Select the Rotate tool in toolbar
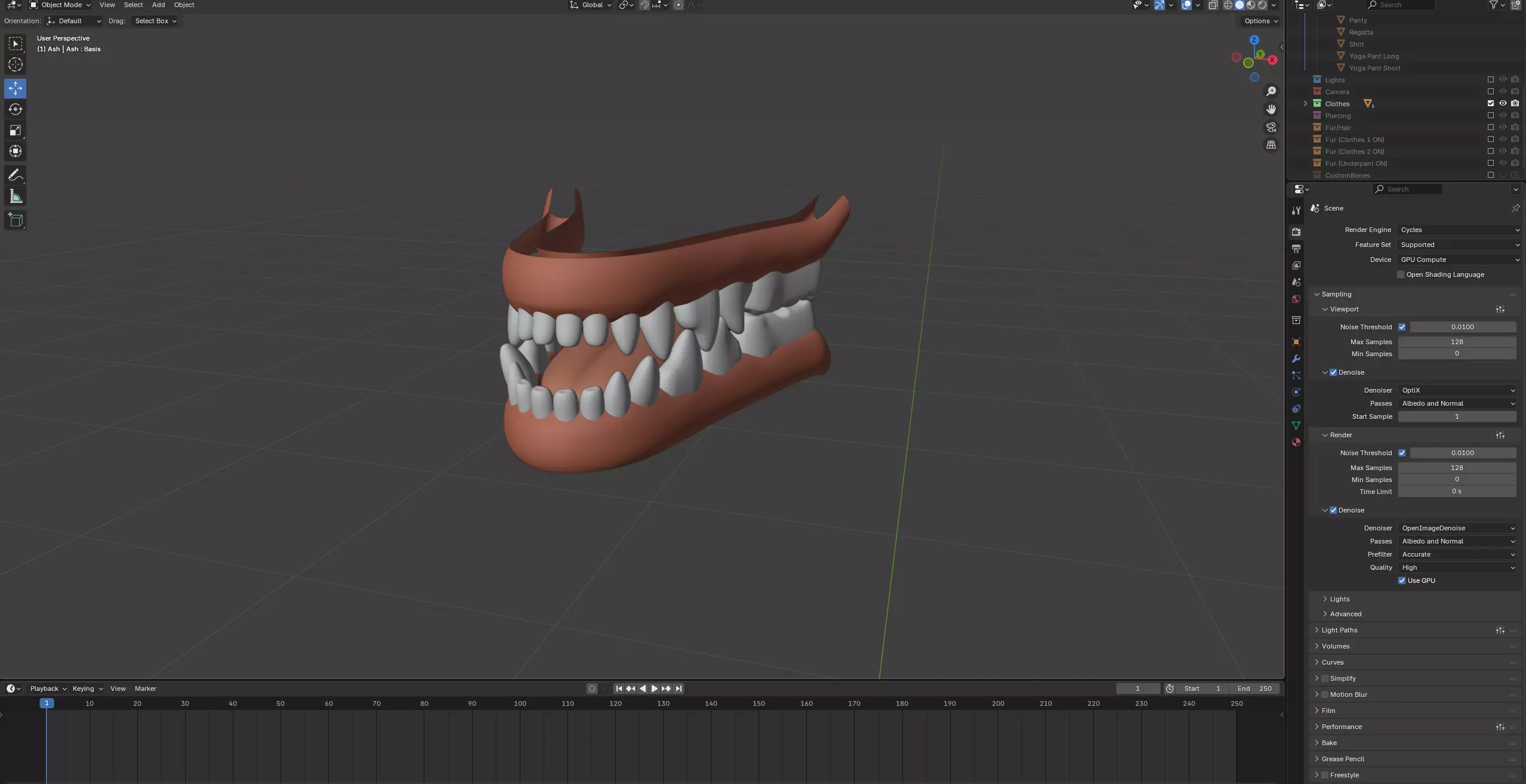The height and width of the screenshot is (784, 1526). click(16, 109)
